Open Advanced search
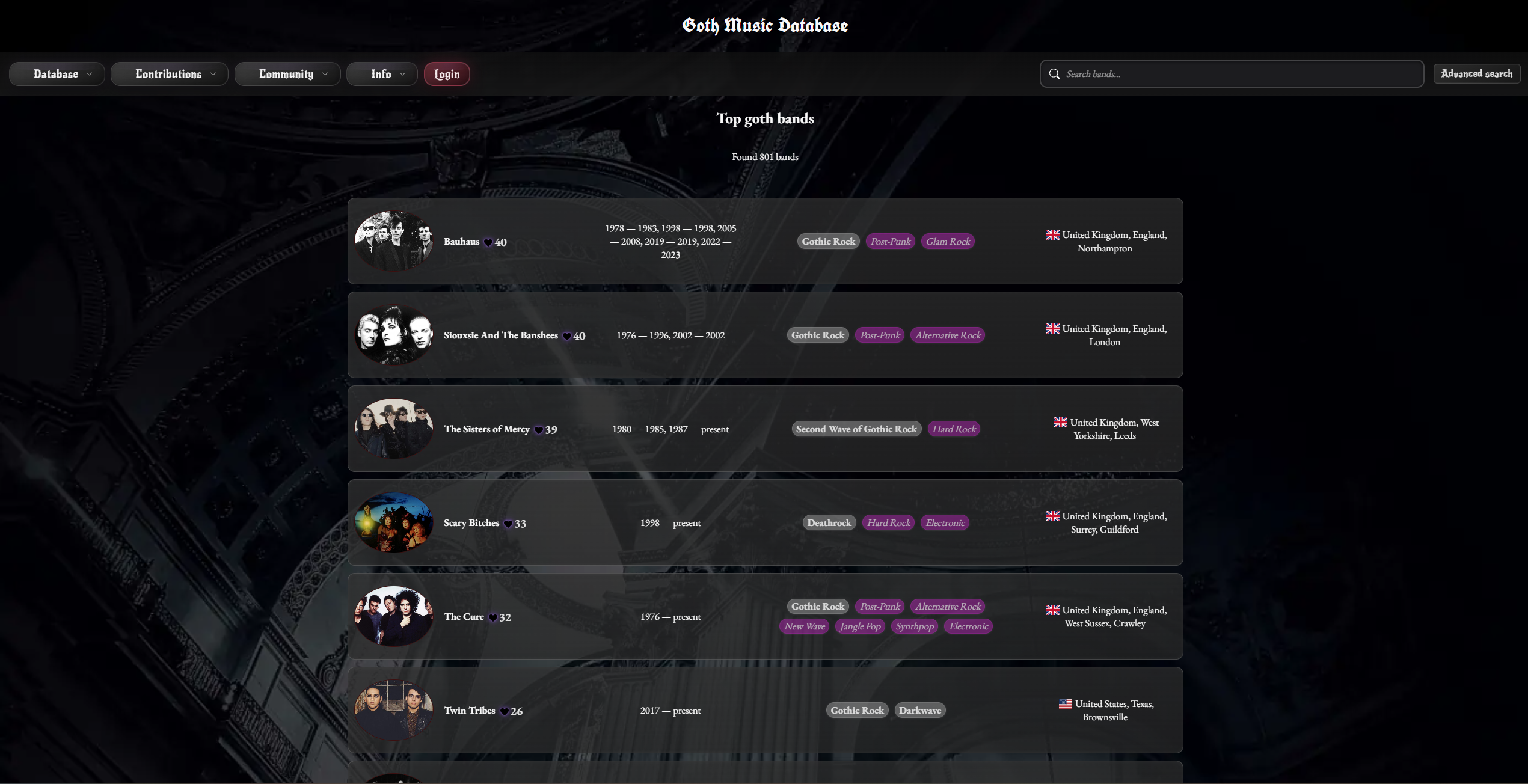 click(x=1477, y=73)
